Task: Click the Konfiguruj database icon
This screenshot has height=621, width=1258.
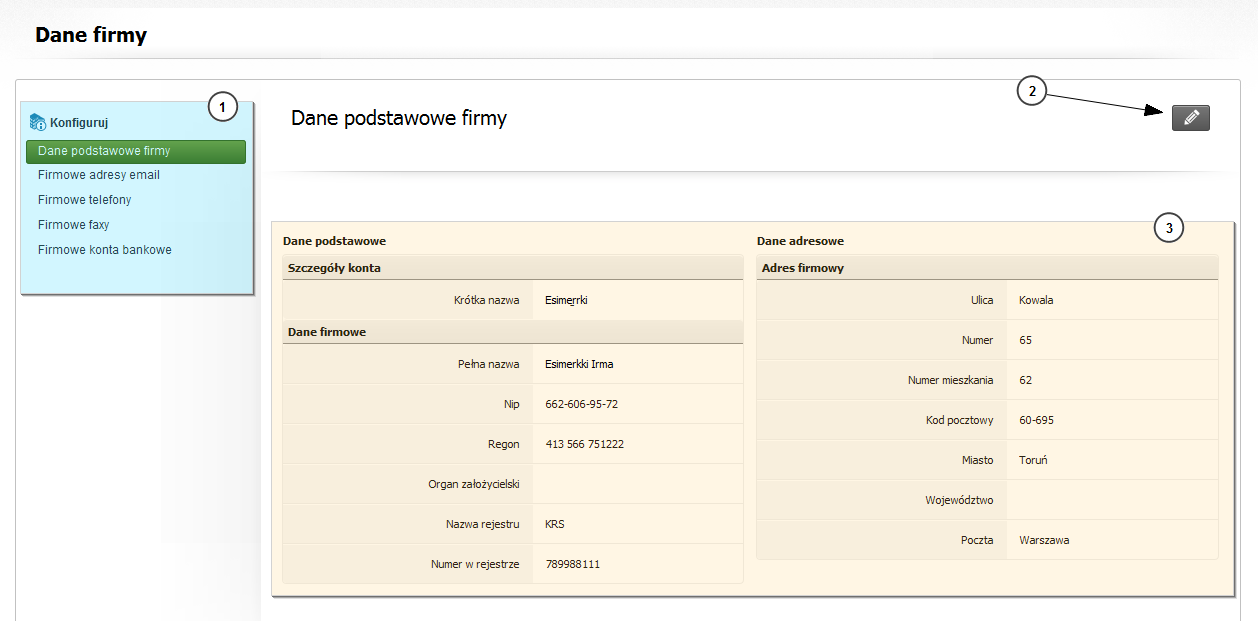Action: 38,122
